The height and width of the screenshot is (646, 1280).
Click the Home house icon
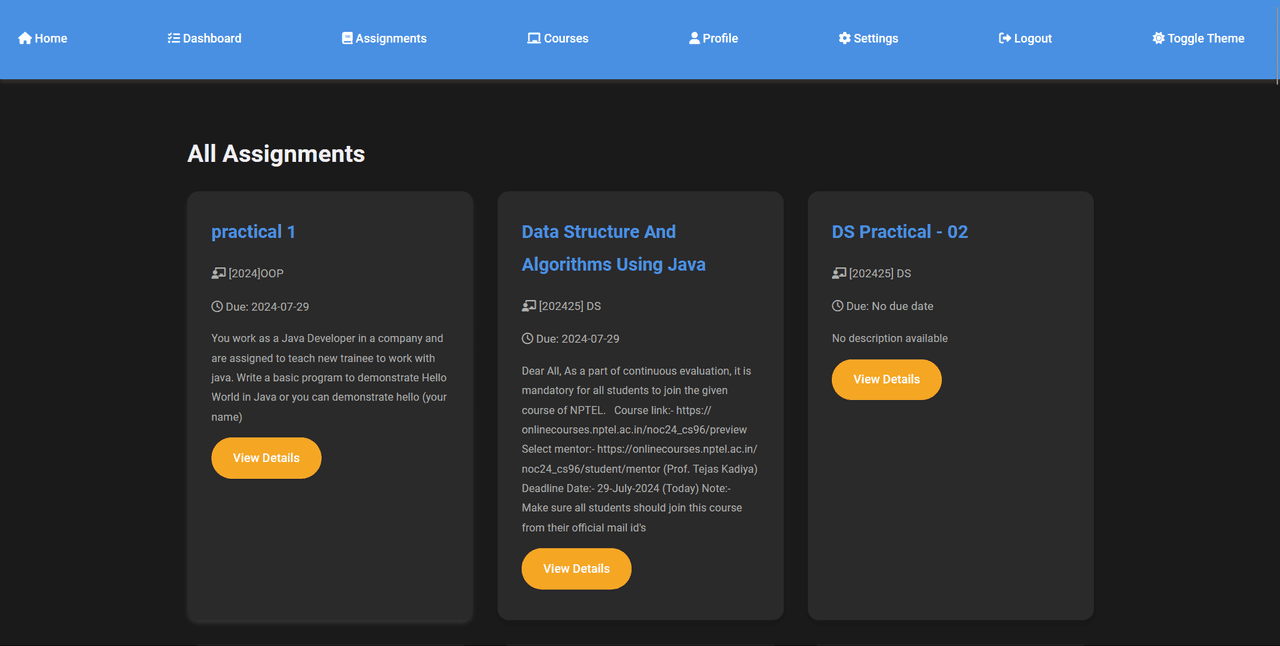(x=25, y=38)
